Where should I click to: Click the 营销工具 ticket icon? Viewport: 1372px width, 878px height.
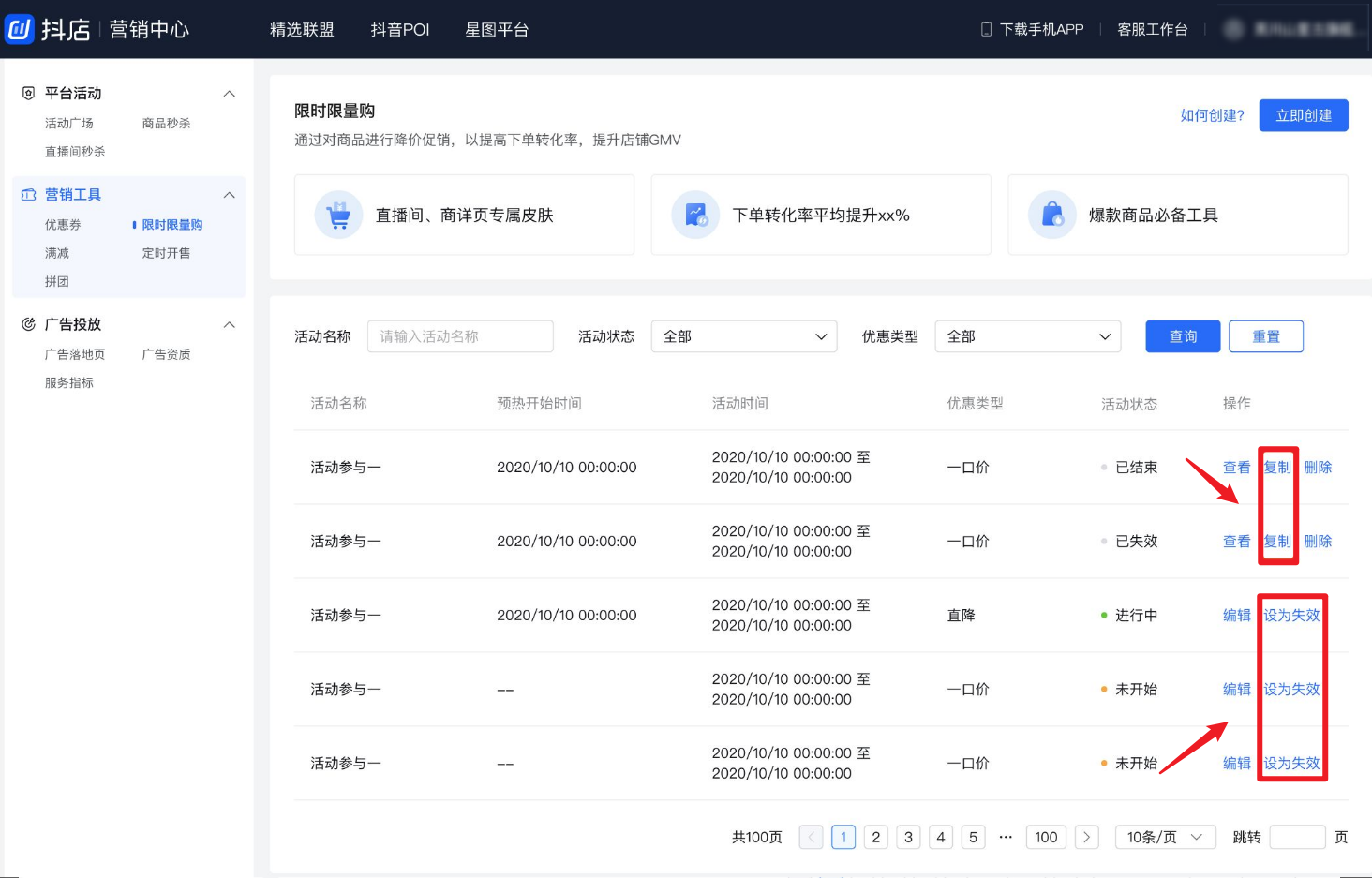tap(28, 194)
